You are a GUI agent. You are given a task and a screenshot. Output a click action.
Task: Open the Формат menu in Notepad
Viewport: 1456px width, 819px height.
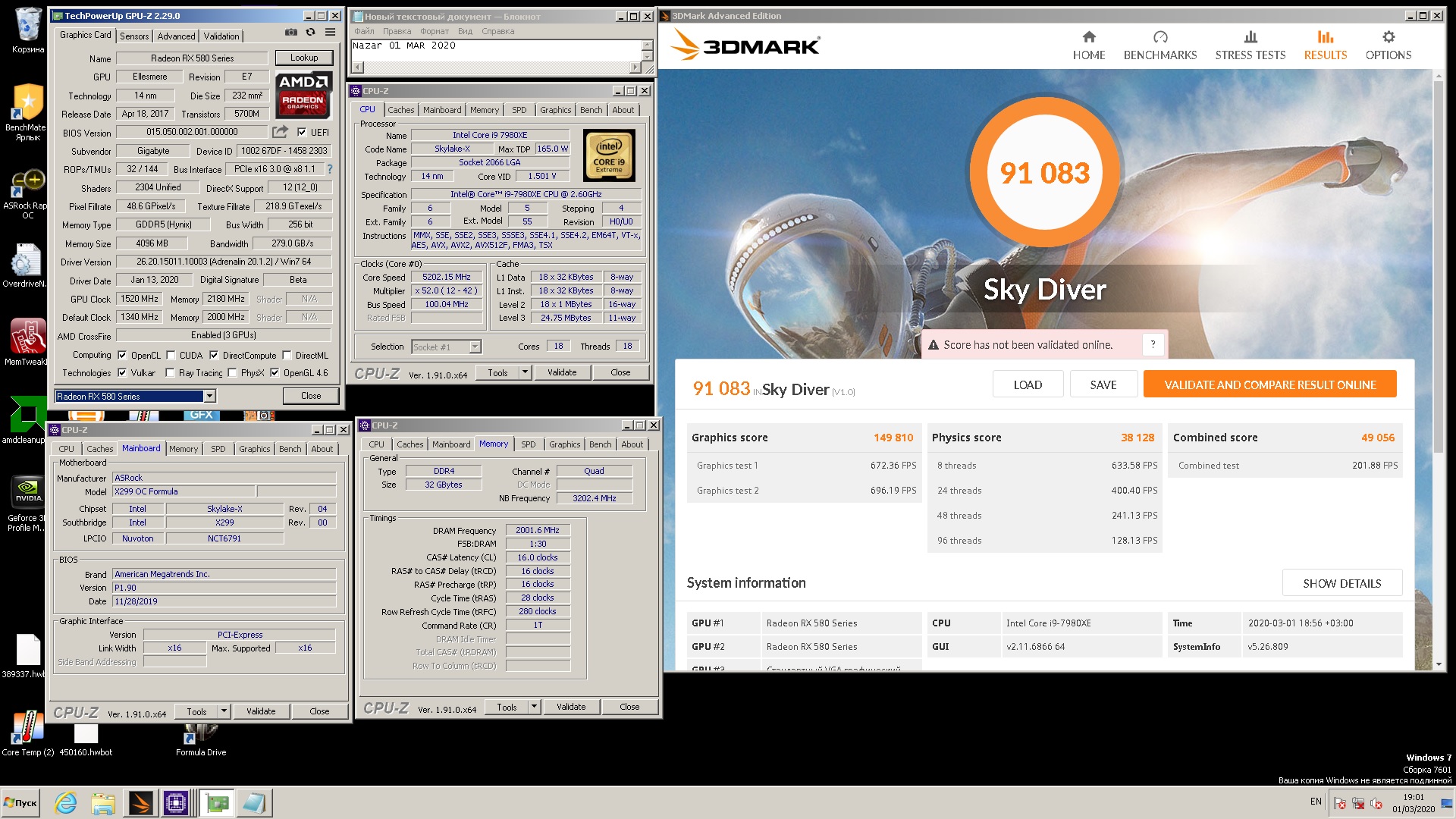pyautogui.click(x=435, y=31)
